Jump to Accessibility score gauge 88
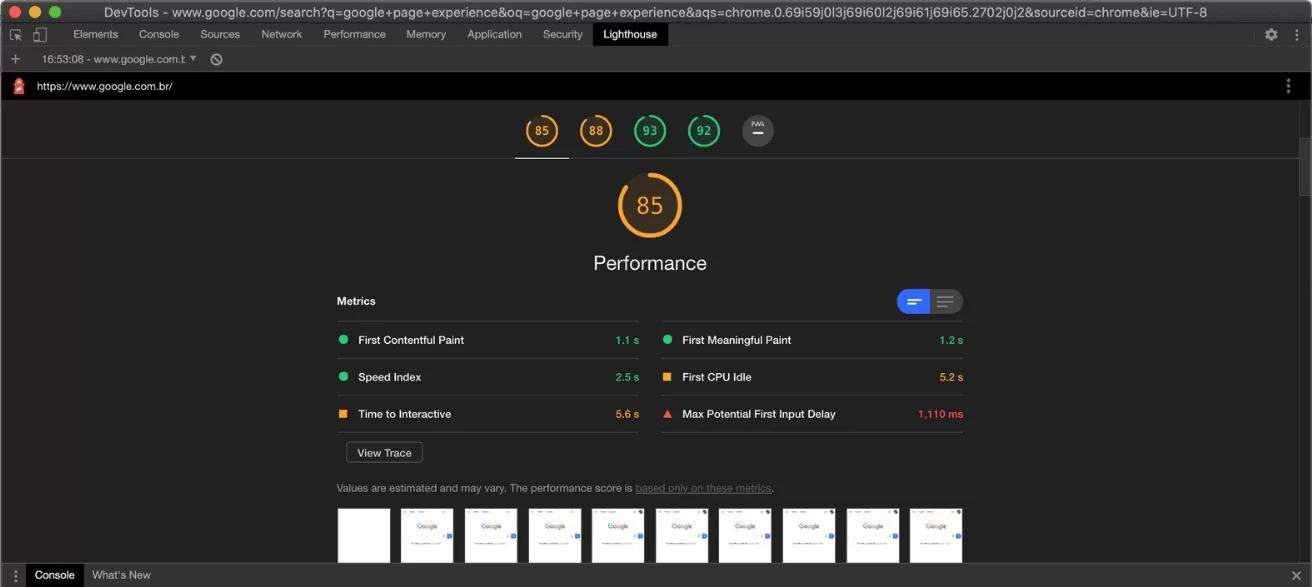The image size is (1312, 587). tap(596, 131)
